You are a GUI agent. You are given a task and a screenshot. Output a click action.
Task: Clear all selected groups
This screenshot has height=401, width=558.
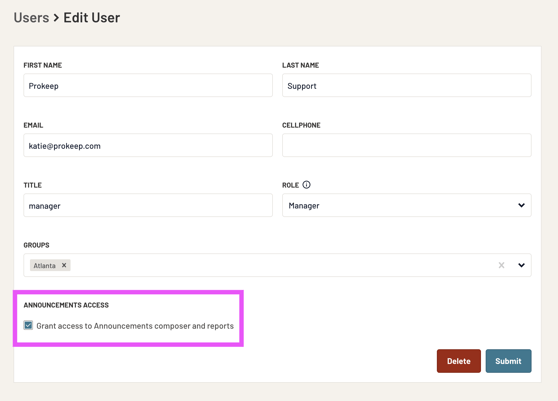(x=501, y=265)
